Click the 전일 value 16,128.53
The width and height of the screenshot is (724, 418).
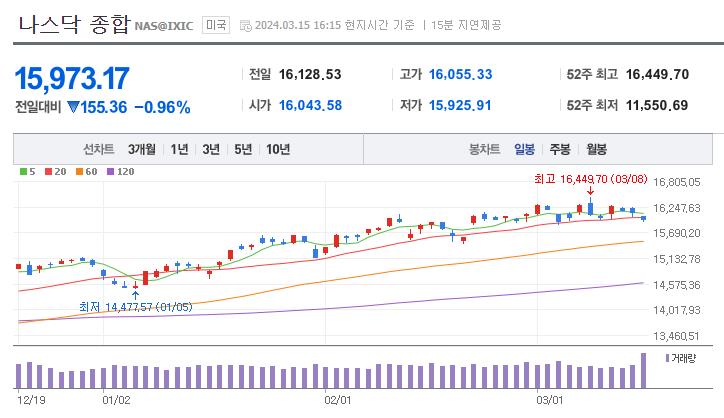coord(310,74)
